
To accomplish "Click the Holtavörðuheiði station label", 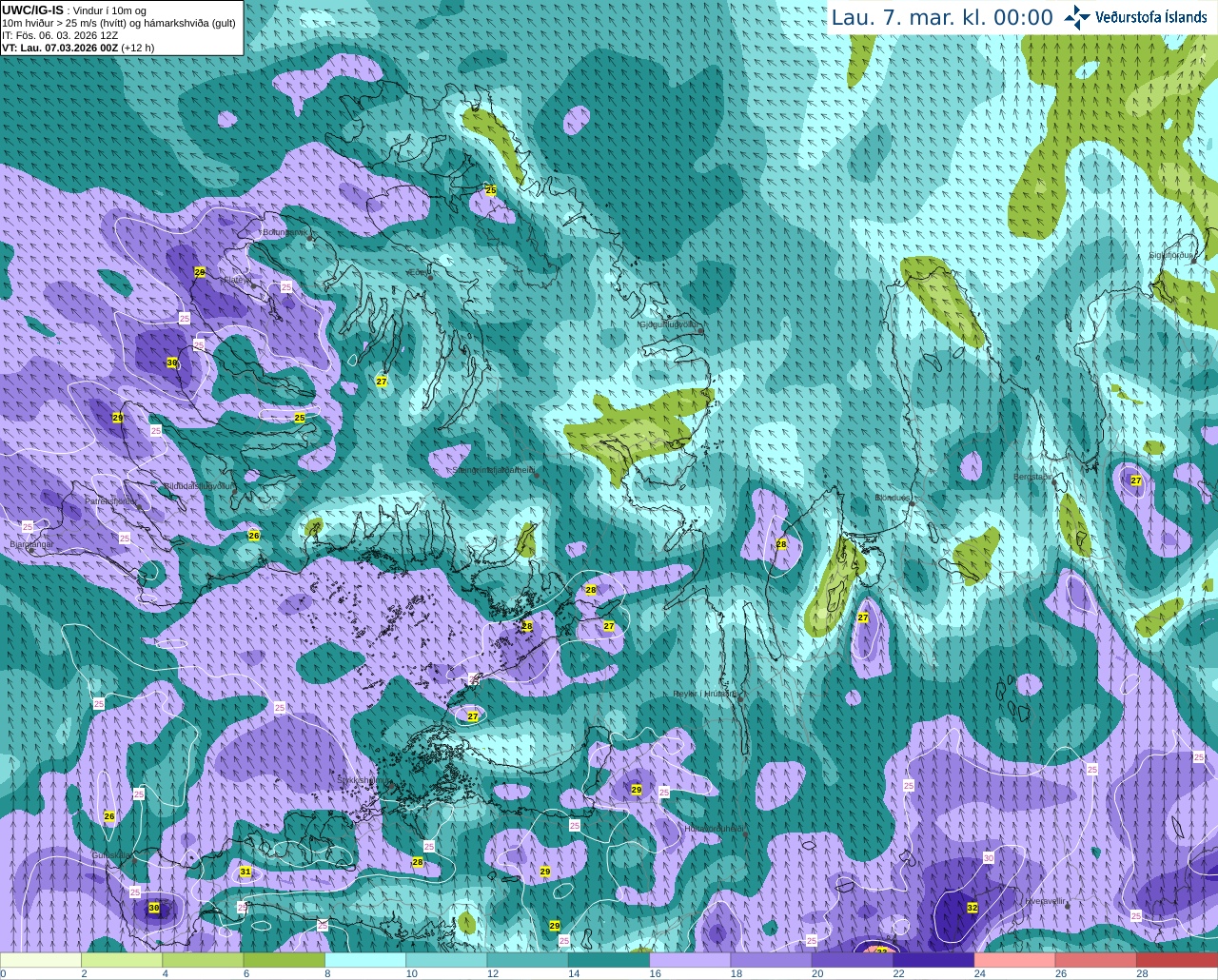I will [x=714, y=829].
